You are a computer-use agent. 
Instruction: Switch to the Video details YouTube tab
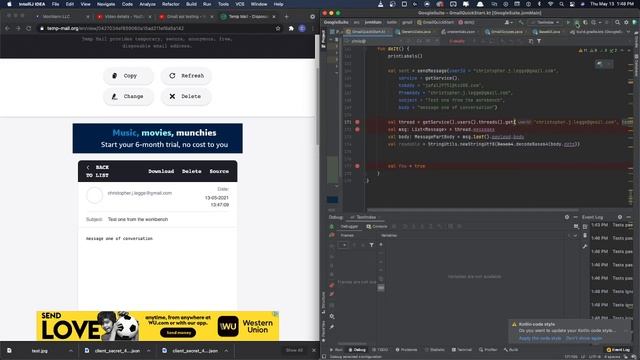click(x=124, y=17)
